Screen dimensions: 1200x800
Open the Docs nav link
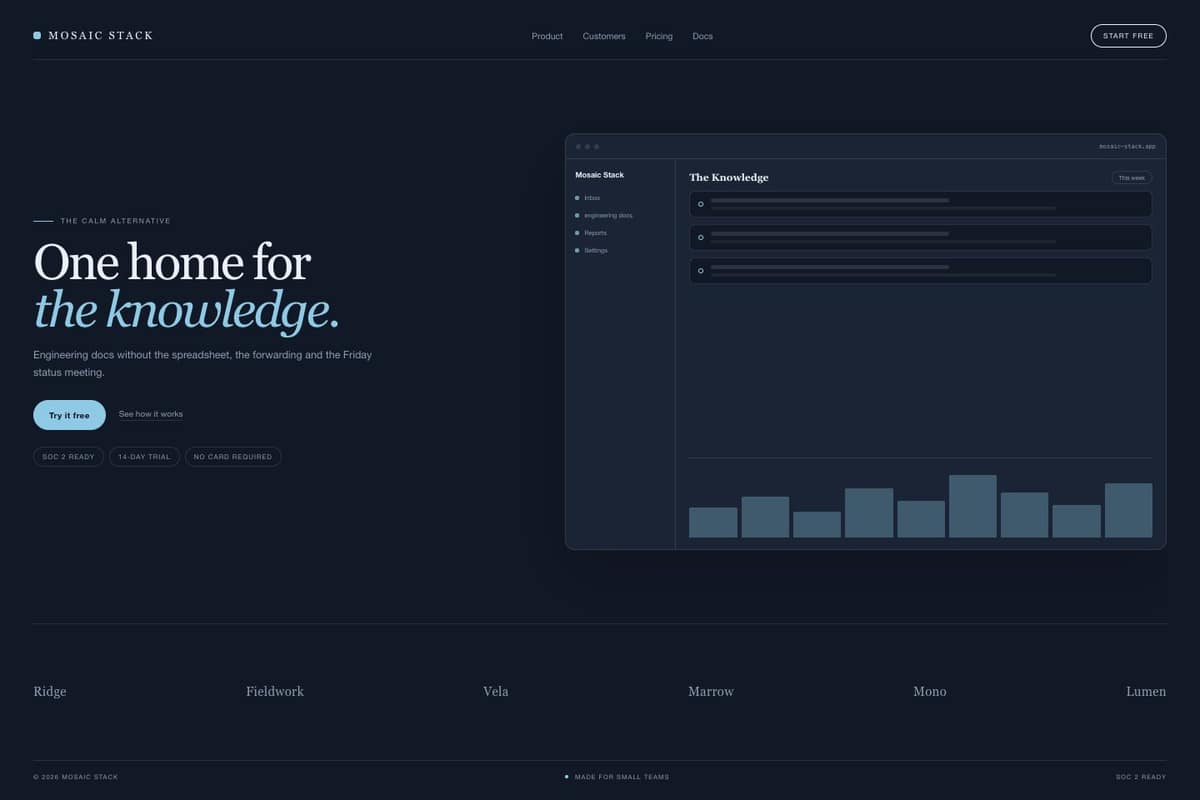coord(702,36)
